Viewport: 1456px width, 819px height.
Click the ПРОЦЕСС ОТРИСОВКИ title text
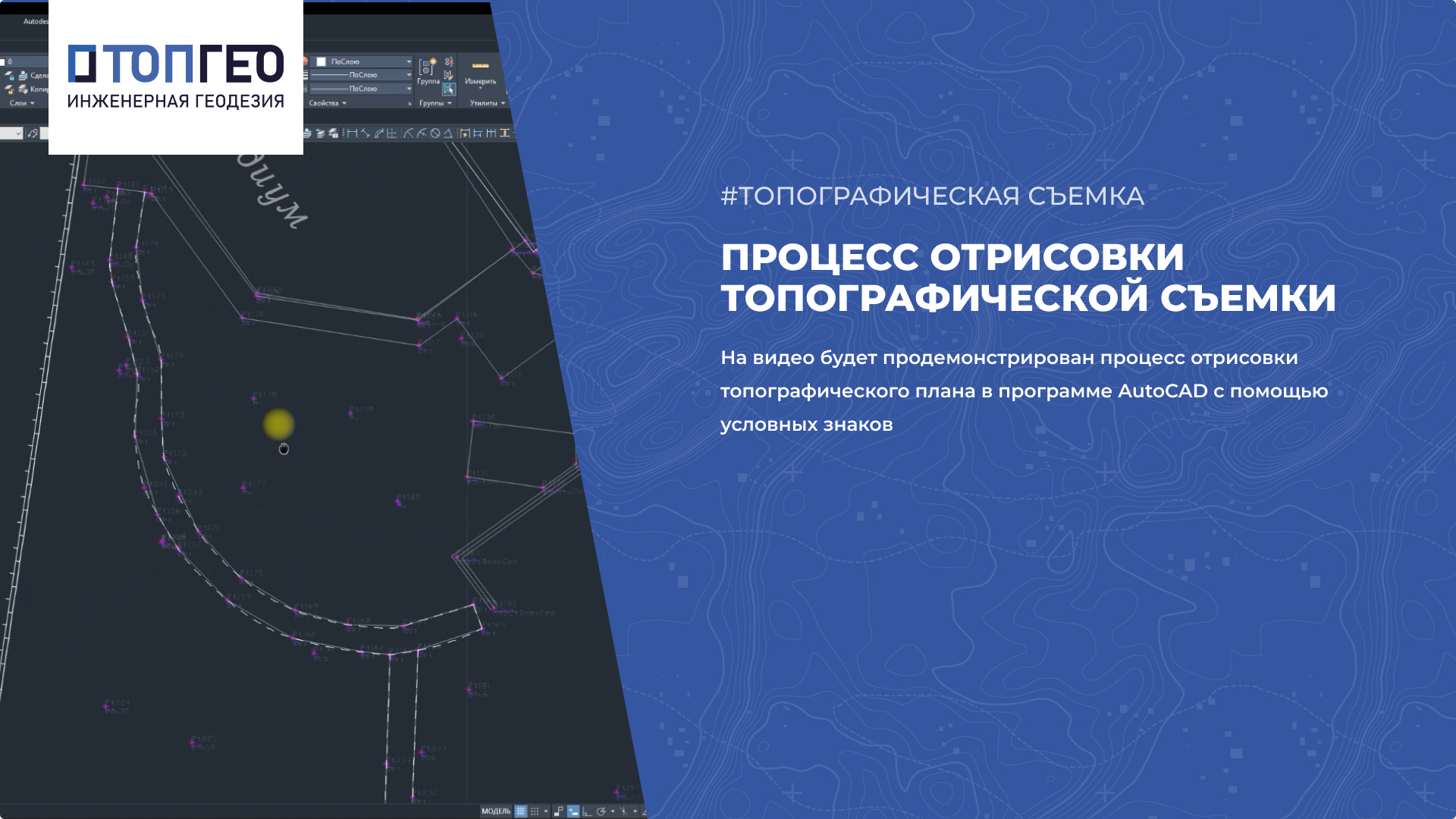click(x=952, y=257)
